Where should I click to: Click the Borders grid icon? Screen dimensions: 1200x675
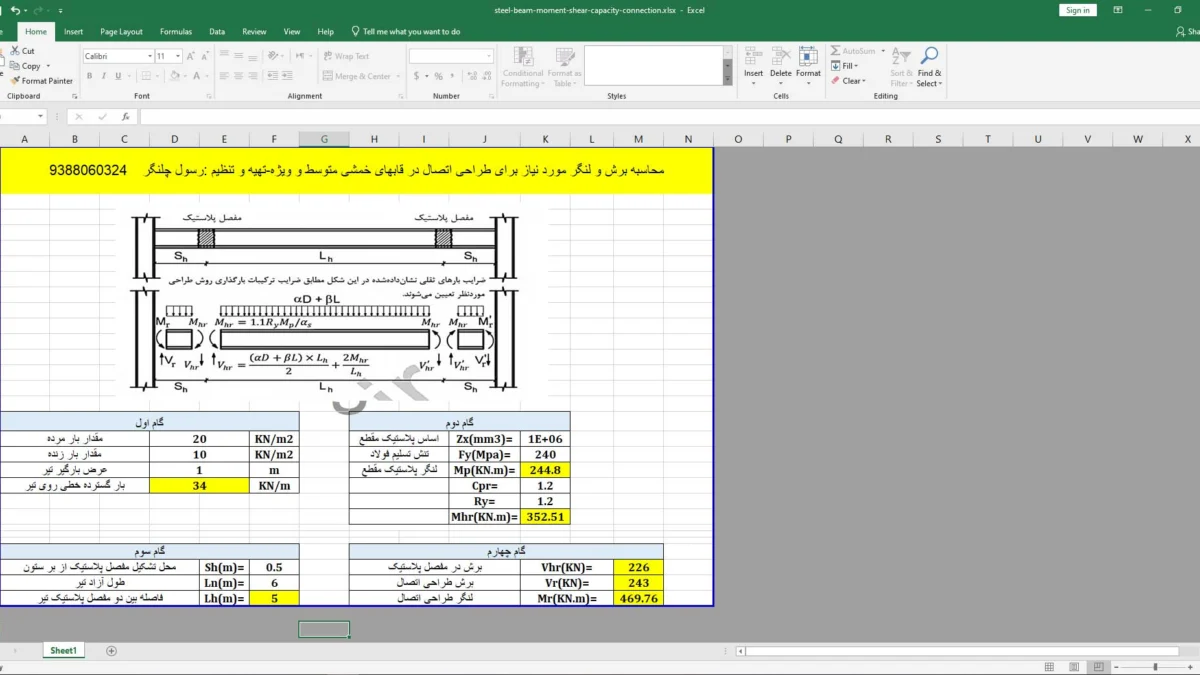(x=146, y=76)
